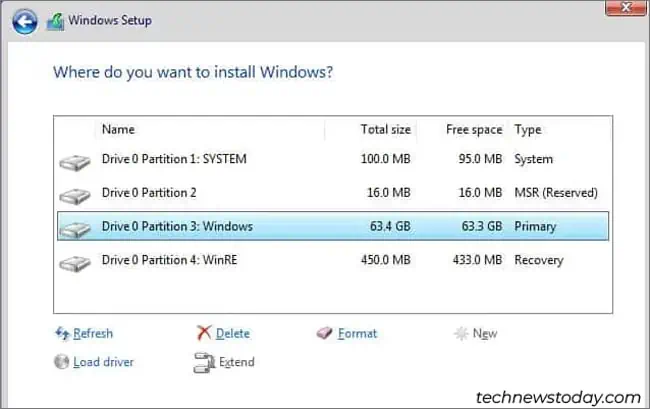Click the 450.0 MB total size cell
This screenshot has height=409, width=650.
point(386,260)
